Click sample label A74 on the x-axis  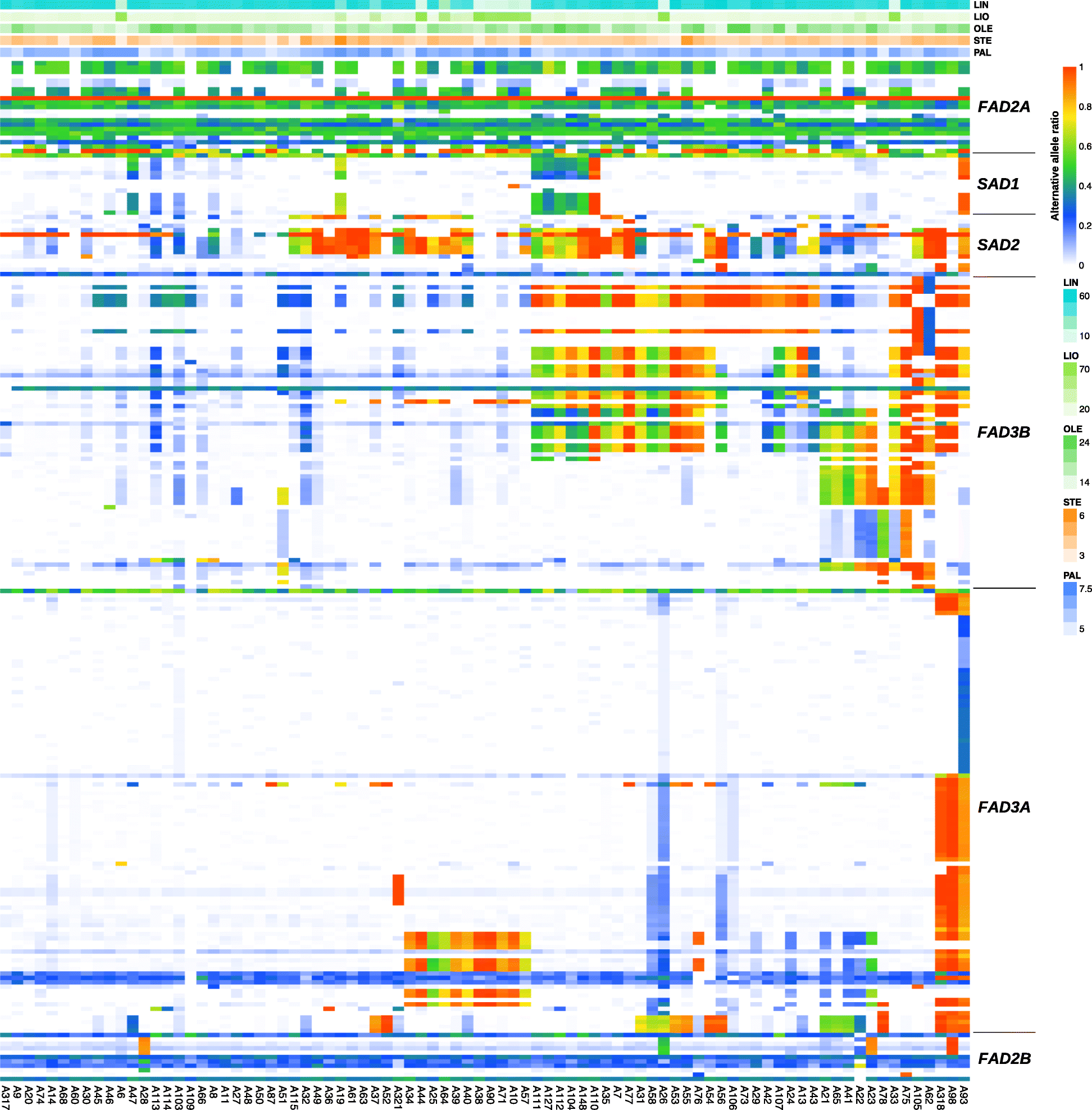(40, 1094)
